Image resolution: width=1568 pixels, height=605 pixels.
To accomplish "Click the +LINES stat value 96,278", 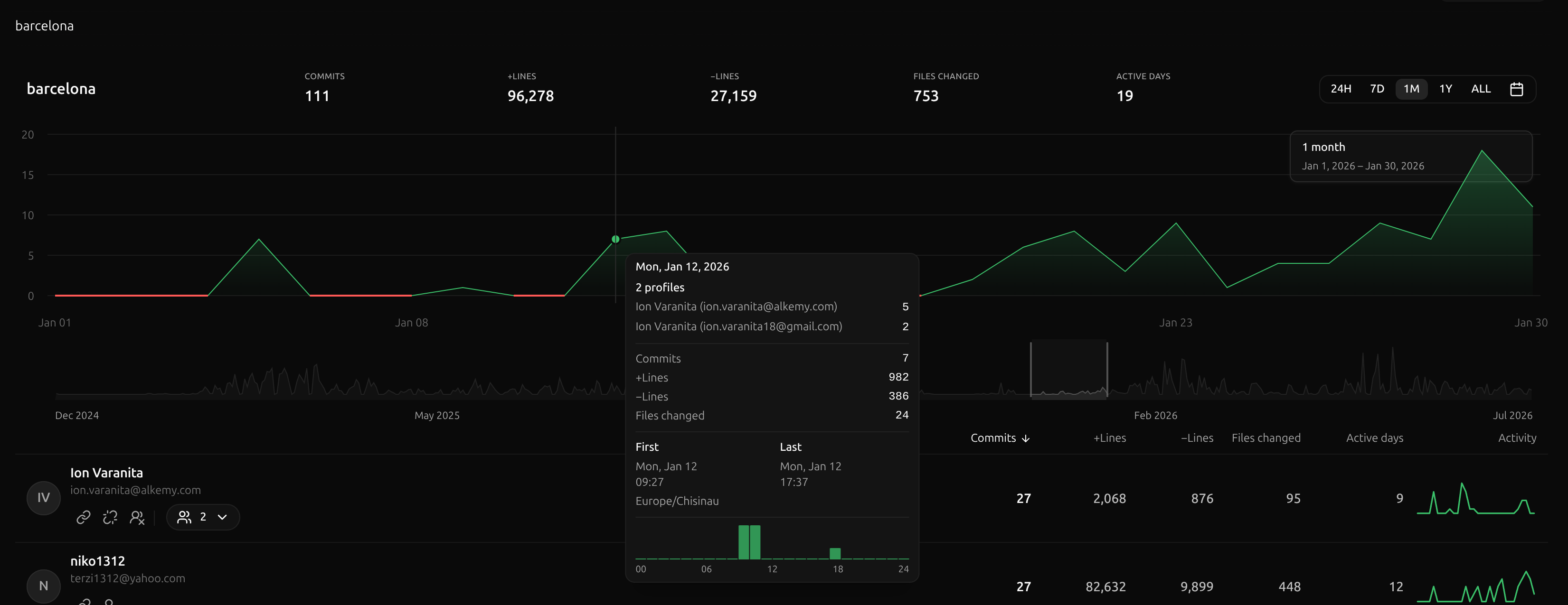I will click(530, 96).
